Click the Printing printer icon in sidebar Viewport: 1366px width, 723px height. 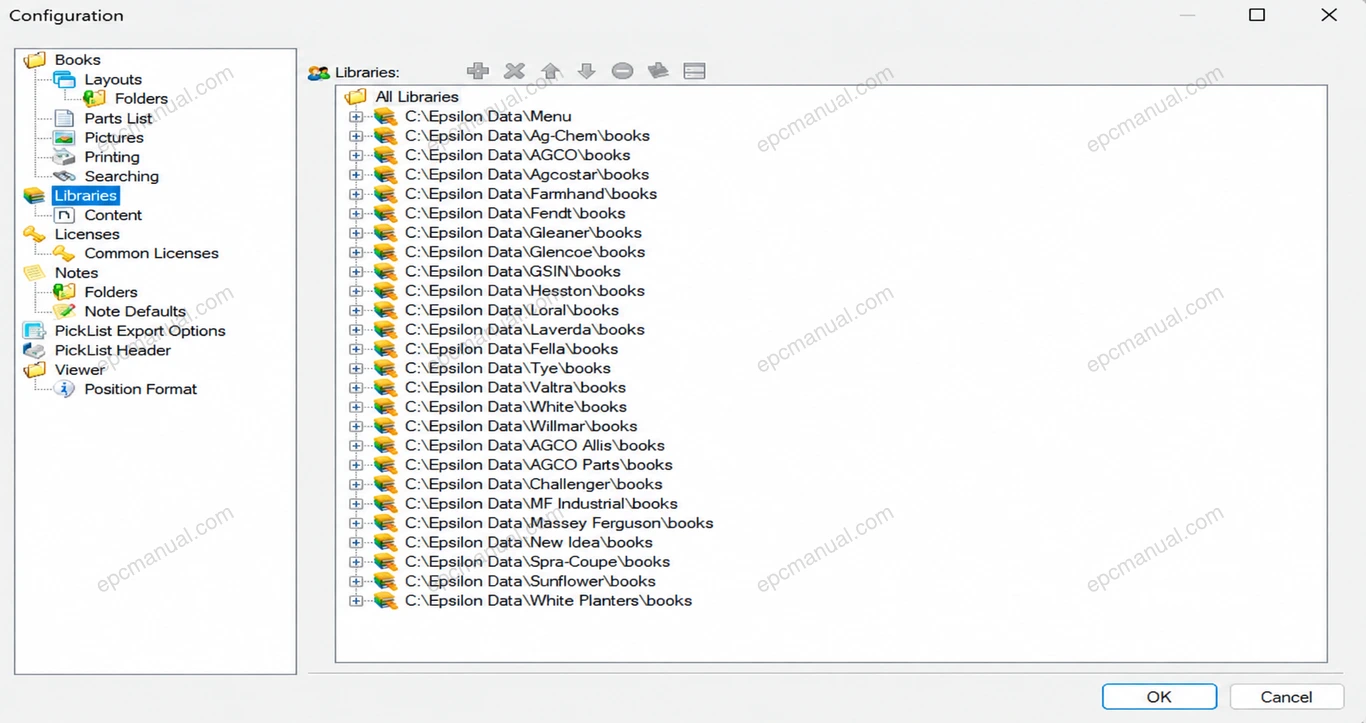(64, 157)
